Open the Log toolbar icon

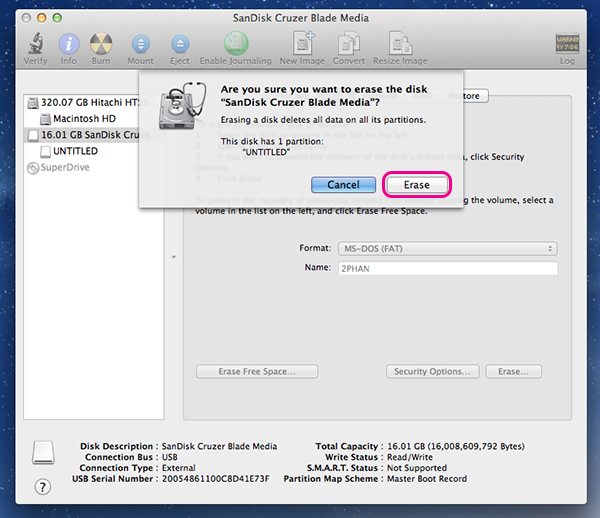[567, 43]
